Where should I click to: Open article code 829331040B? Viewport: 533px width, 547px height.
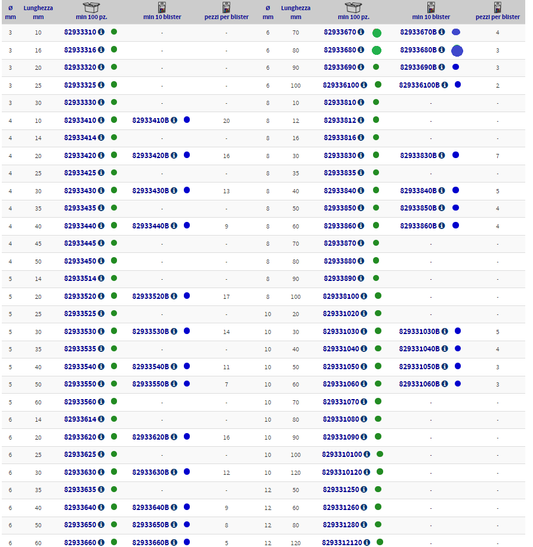(x=419, y=349)
